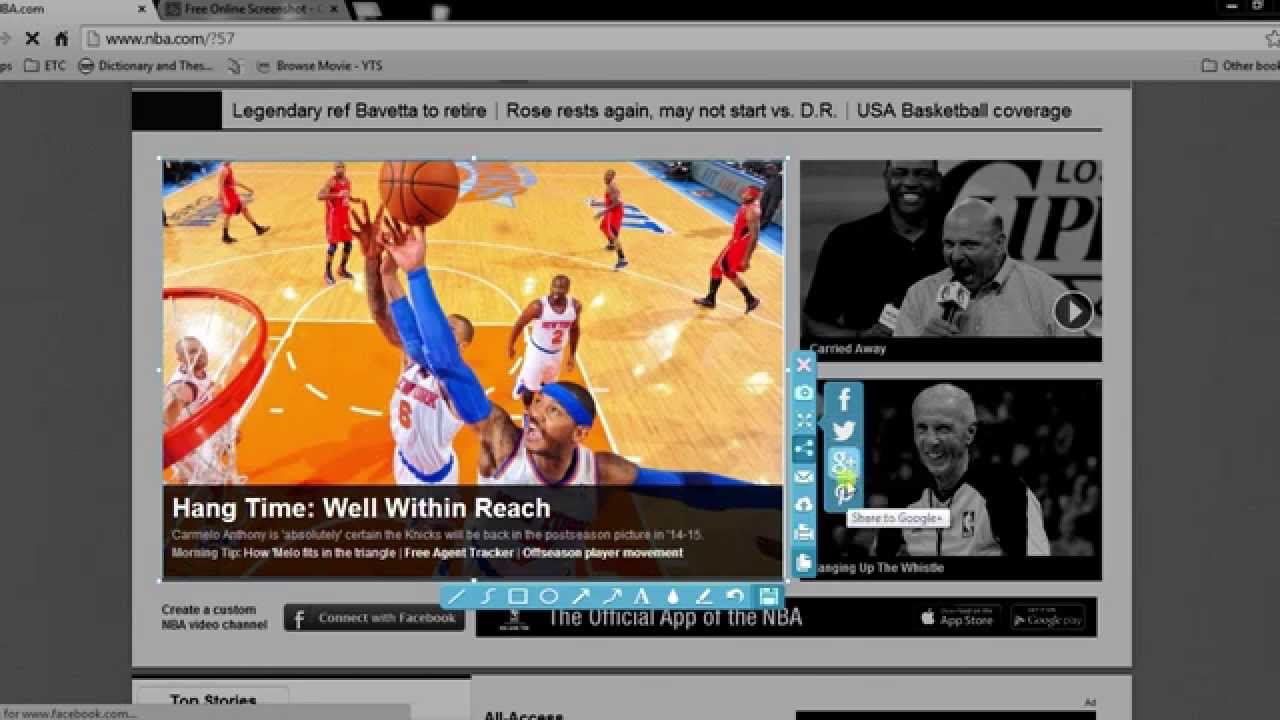Open the Carried Away video thumbnail
Screen dimensions: 1280x720
point(950,260)
